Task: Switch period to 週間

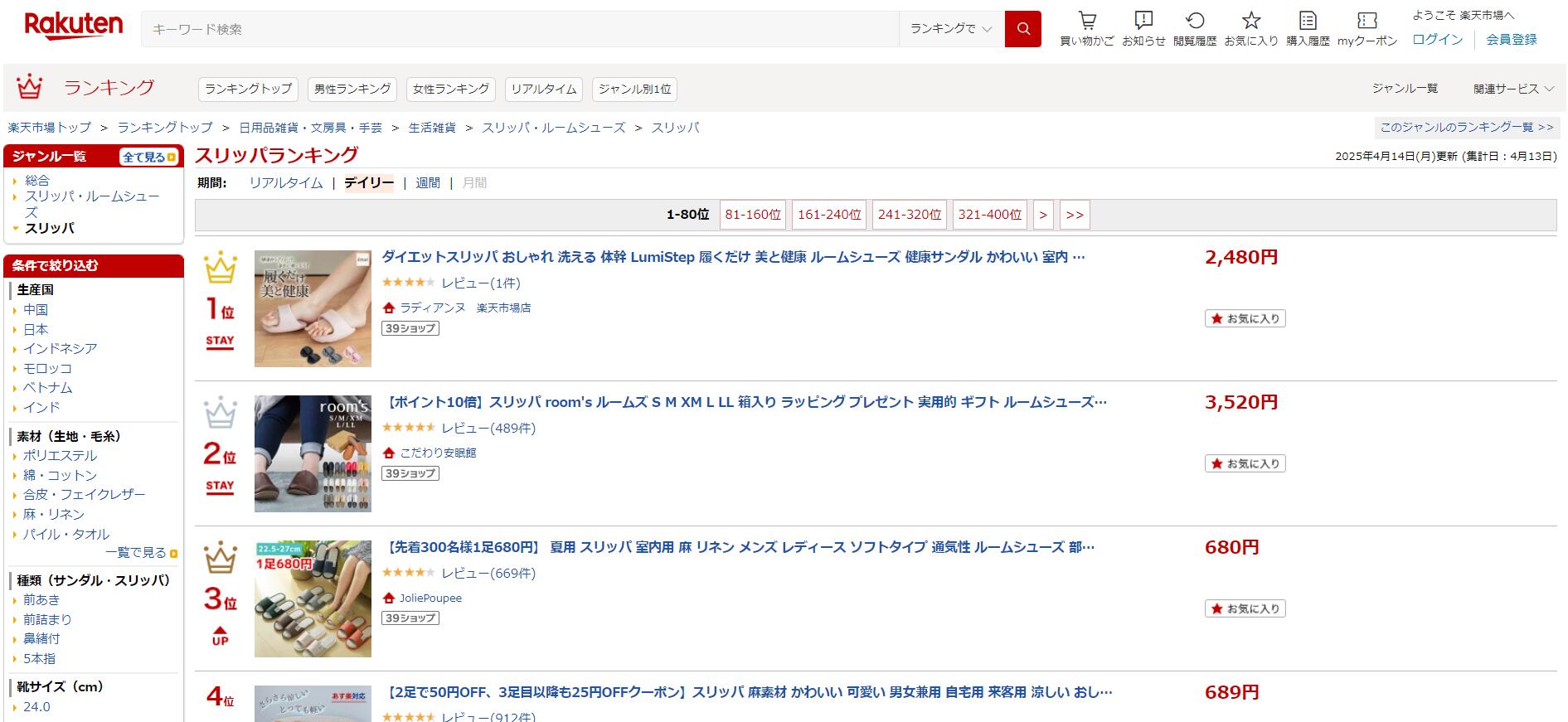Action: (x=428, y=183)
